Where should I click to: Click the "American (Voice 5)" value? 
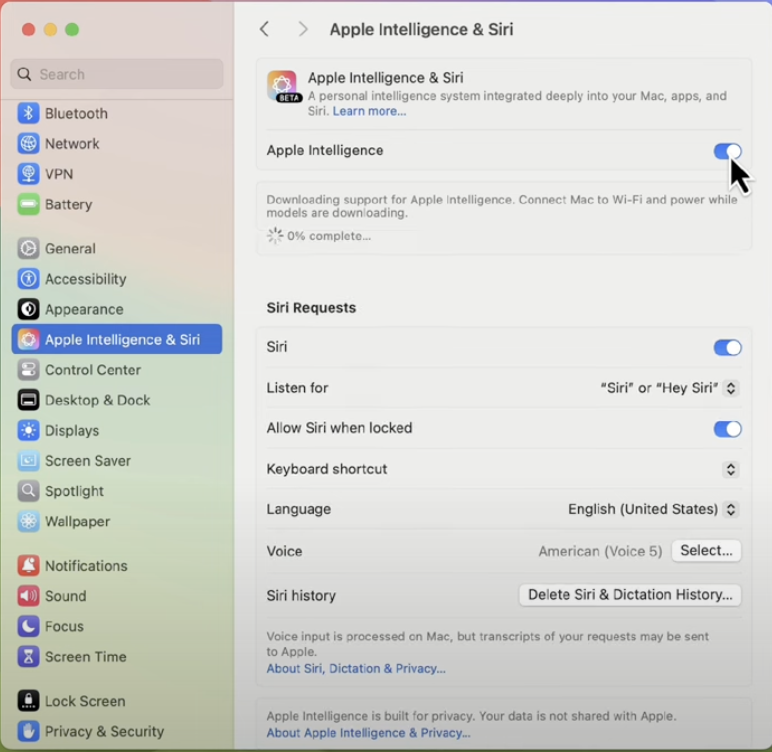[x=600, y=551]
